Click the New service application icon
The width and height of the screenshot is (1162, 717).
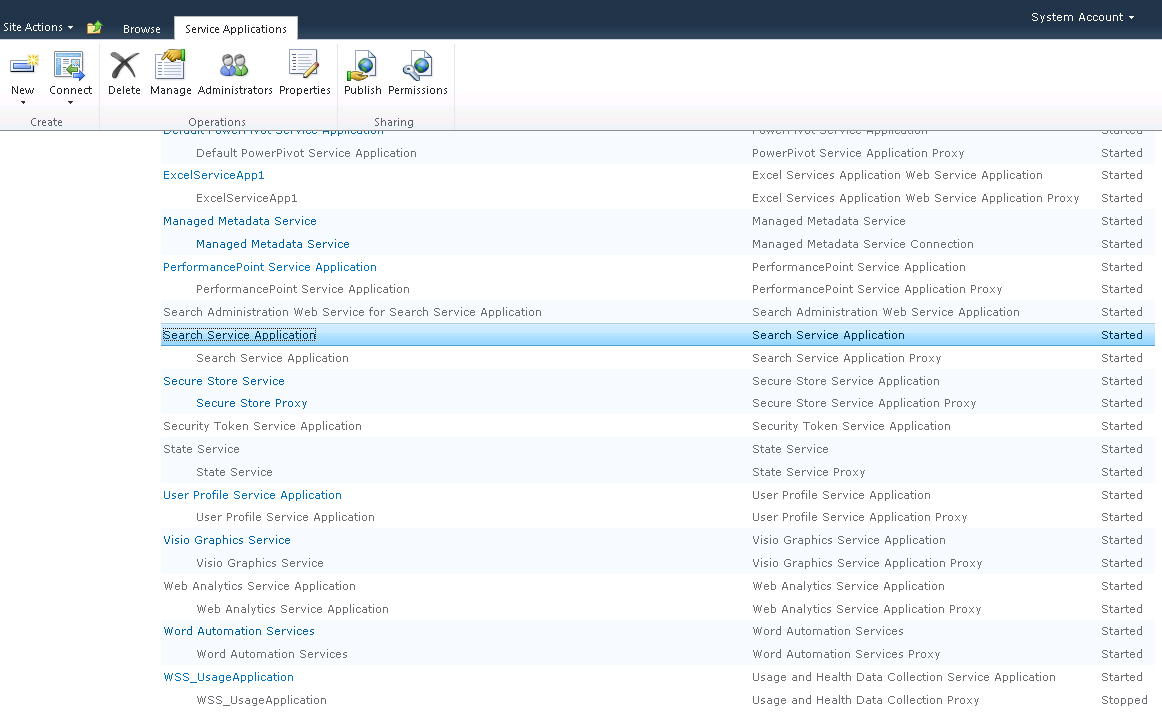(x=23, y=65)
